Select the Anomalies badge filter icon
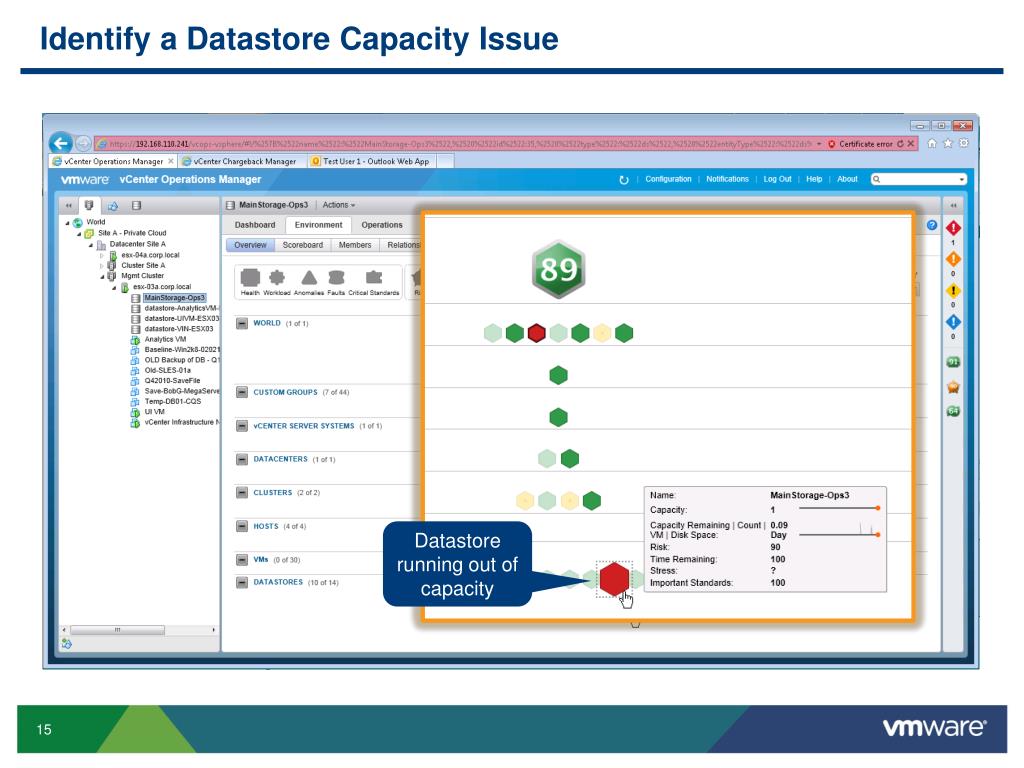Image resolution: width=1024 pixels, height=768 pixels. click(x=309, y=278)
